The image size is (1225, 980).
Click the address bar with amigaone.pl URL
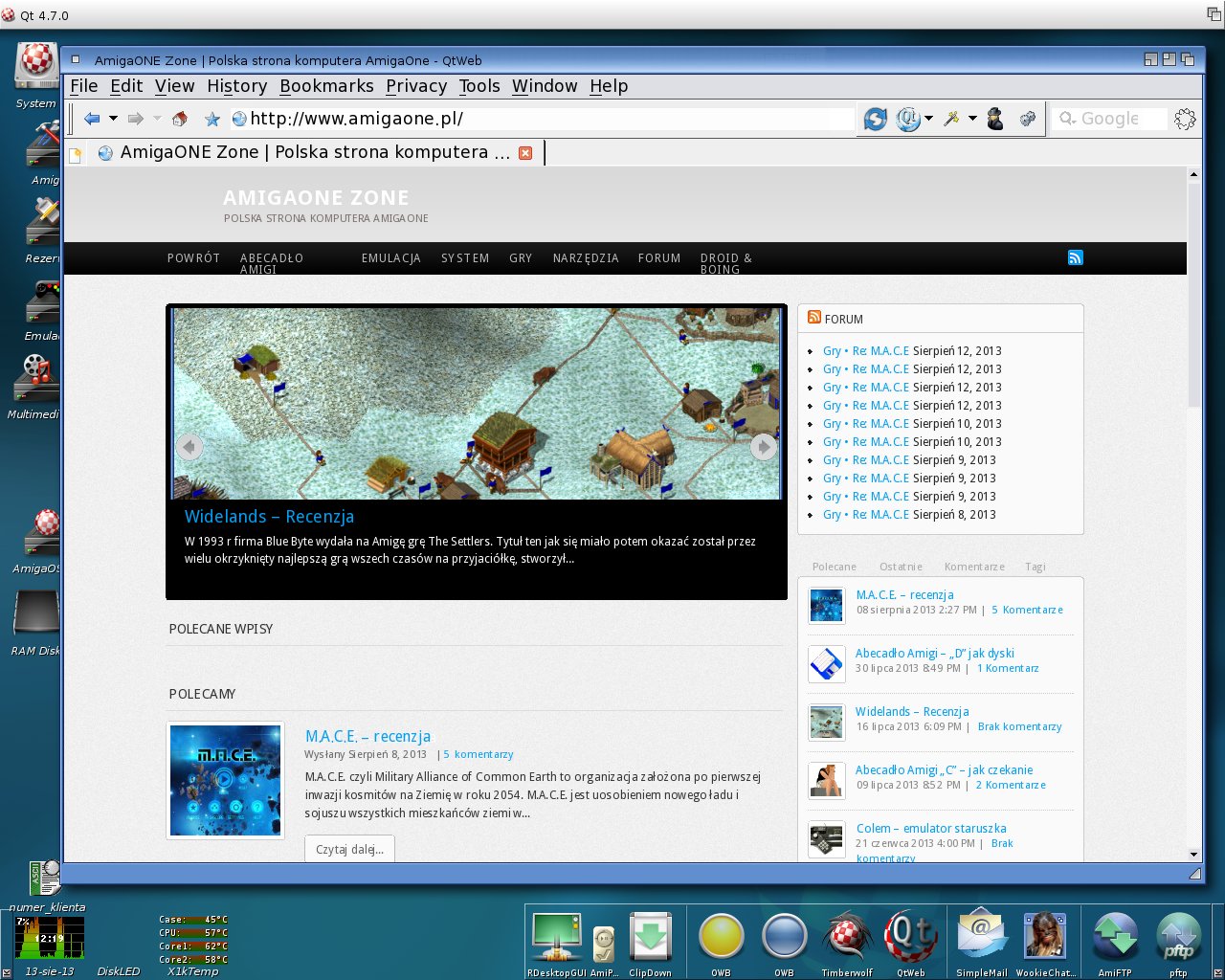542,119
